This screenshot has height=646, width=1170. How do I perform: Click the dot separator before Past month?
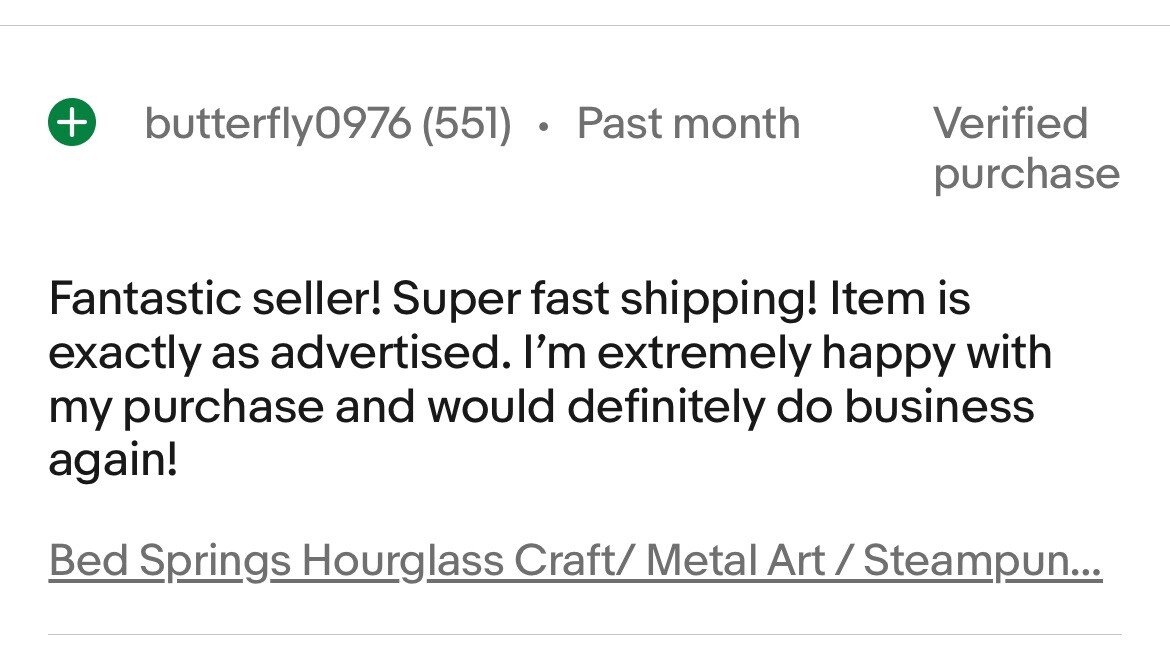tap(543, 127)
